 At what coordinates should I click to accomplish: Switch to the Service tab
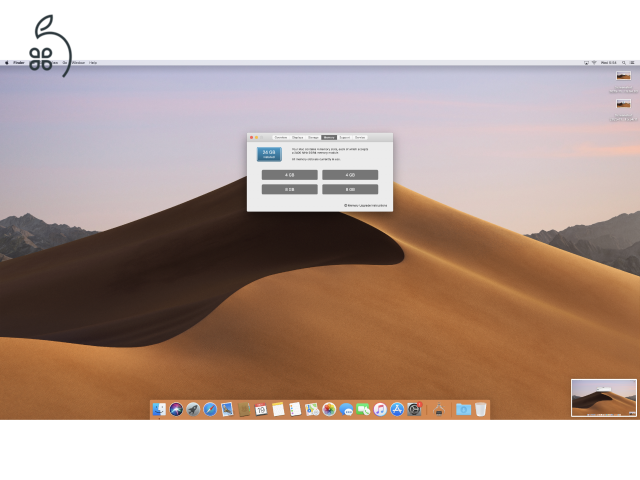360,138
